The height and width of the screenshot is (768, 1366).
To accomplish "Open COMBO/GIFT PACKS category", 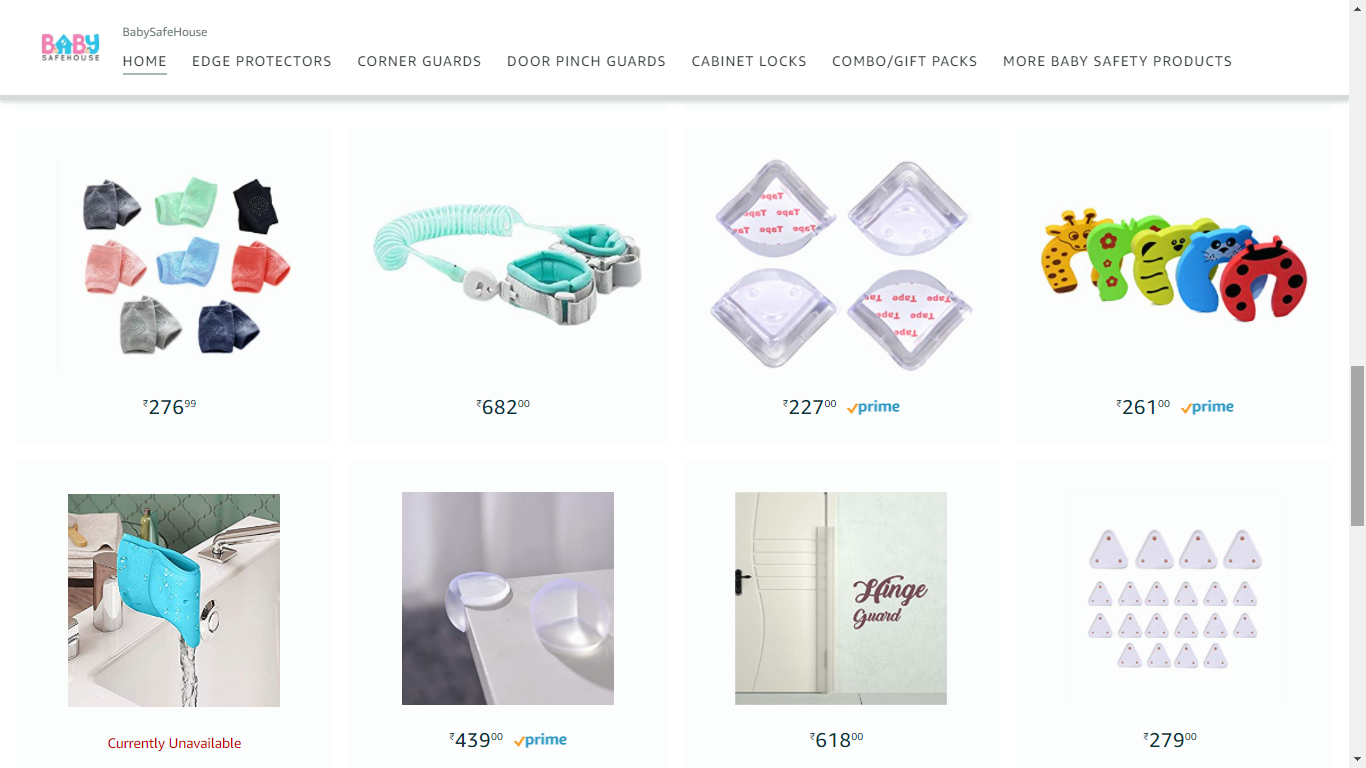I will 905,61.
